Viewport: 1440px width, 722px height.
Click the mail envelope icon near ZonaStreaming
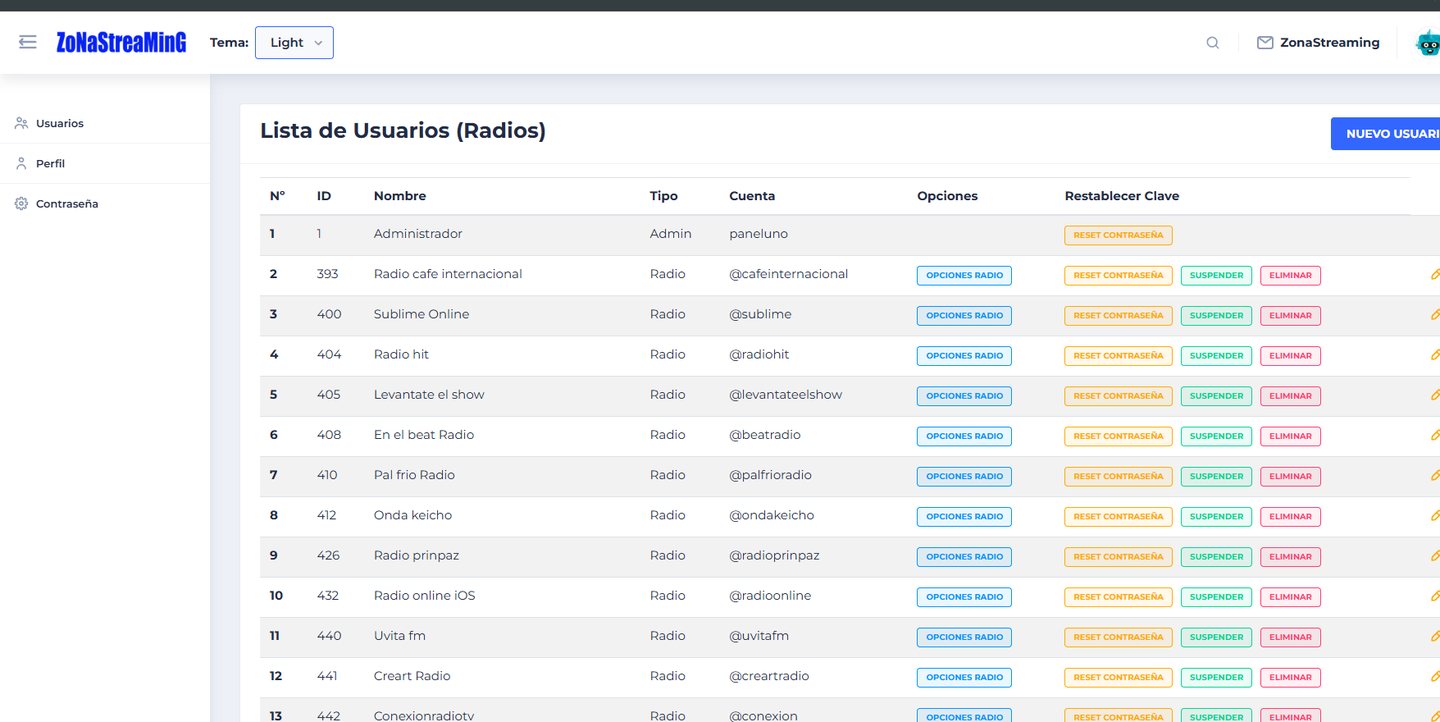coord(1265,43)
